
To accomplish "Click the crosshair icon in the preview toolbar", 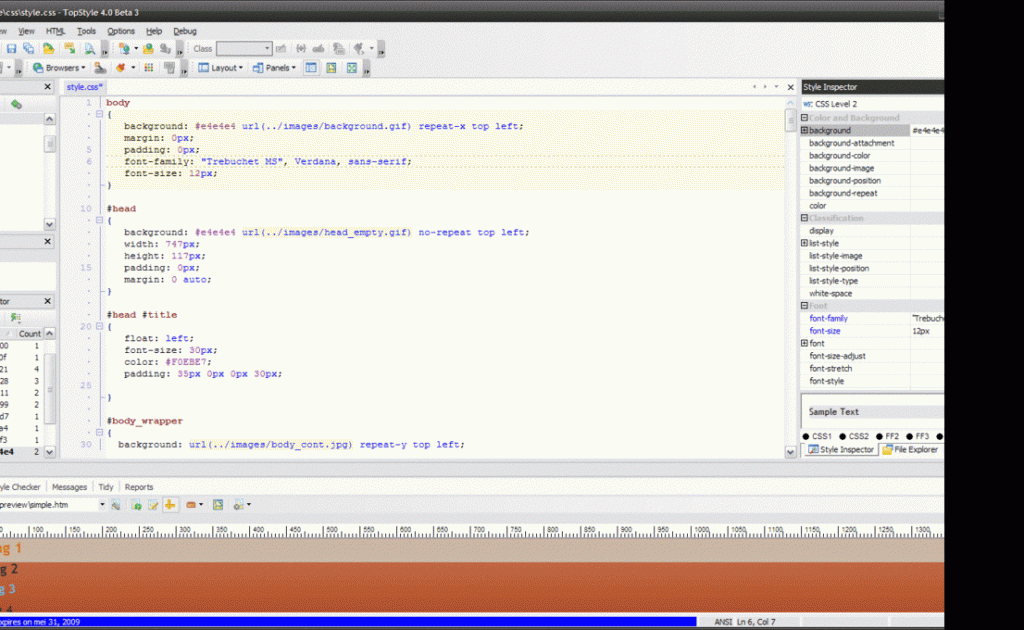I will 170,505.
